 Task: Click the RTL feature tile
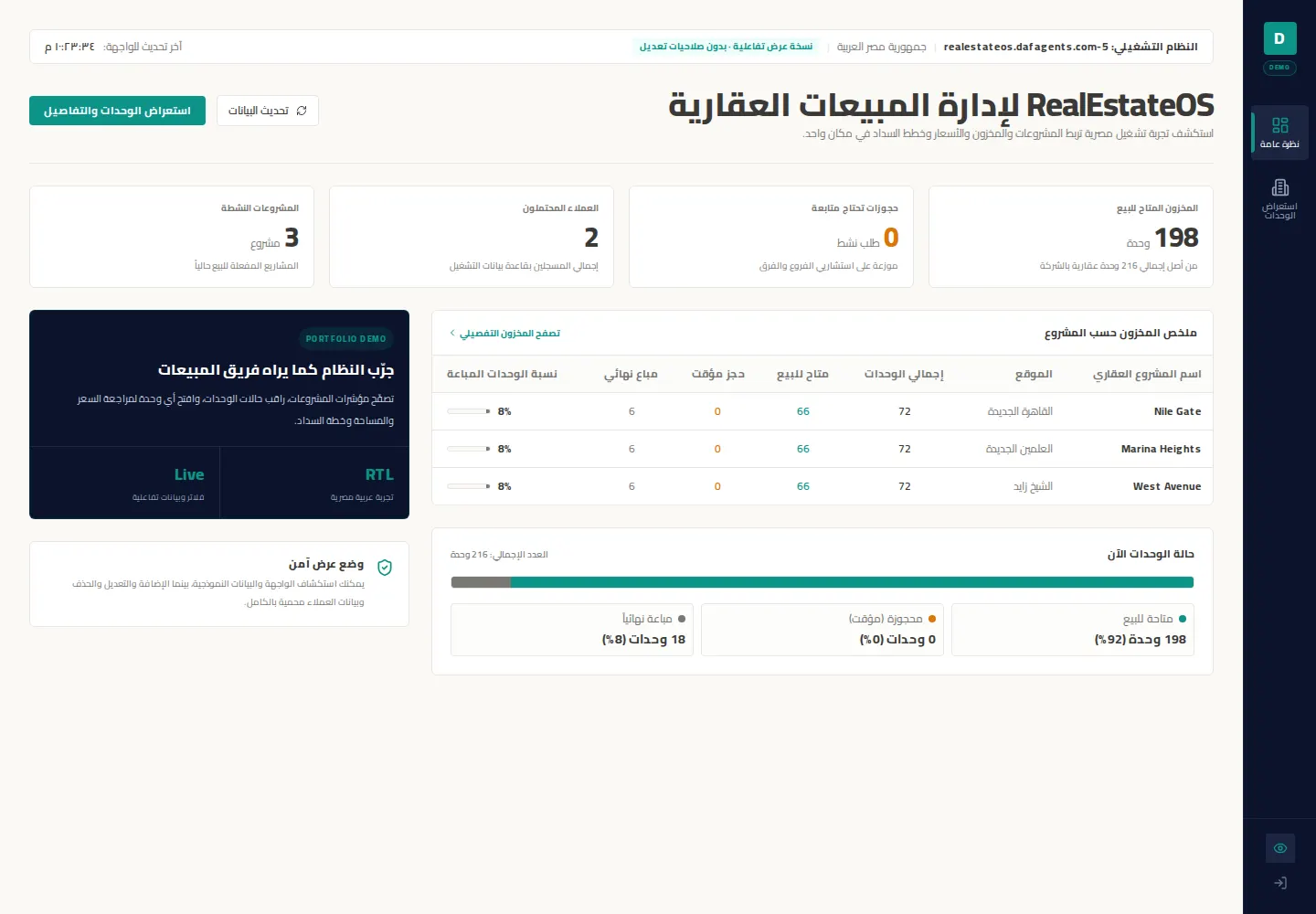point(314,483)
